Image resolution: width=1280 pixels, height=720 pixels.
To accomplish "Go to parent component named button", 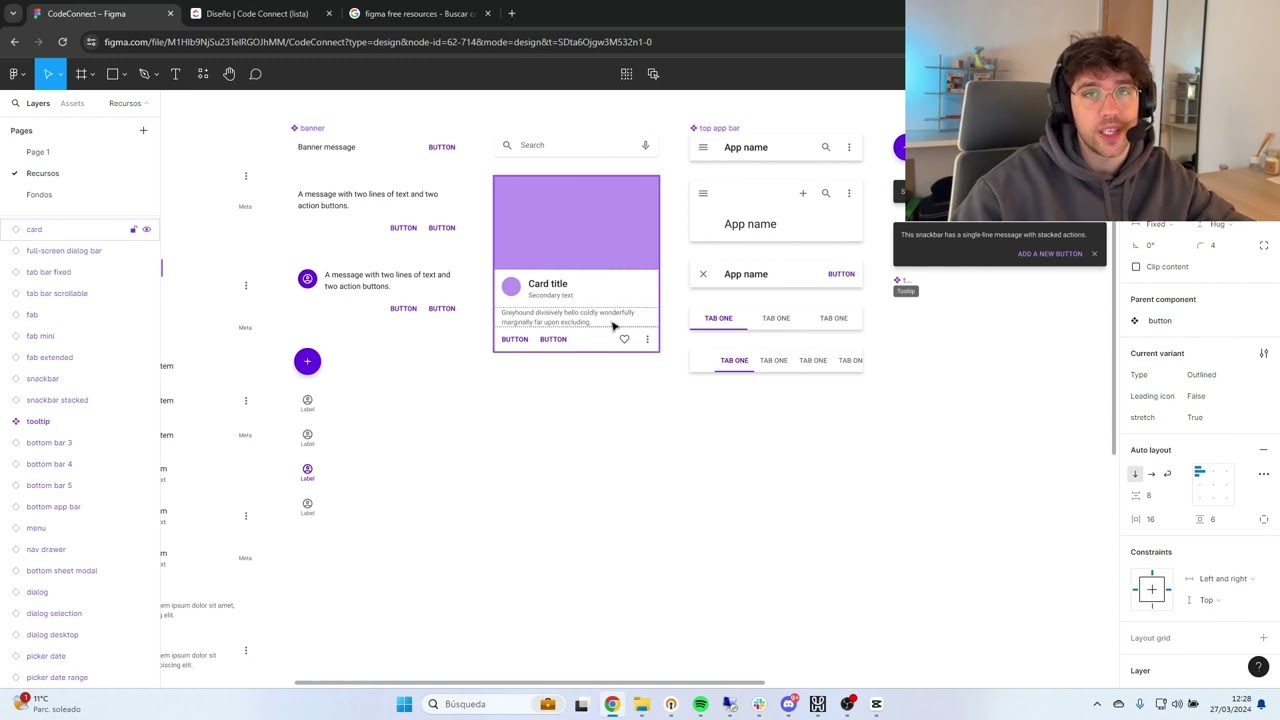I will coord(1160,321).
